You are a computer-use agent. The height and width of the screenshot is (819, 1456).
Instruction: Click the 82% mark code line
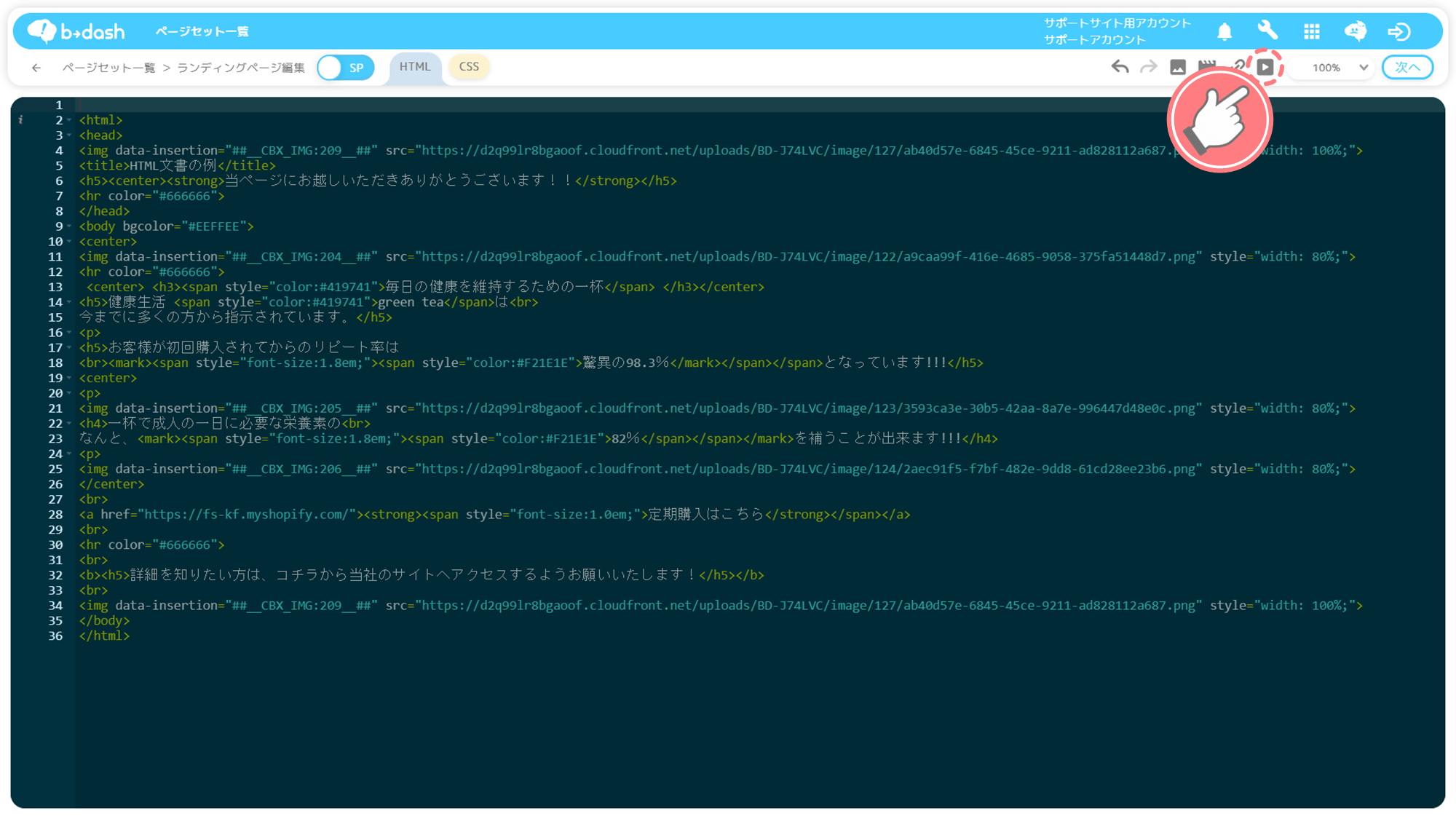pyautogui.click(x=538, y=438)
